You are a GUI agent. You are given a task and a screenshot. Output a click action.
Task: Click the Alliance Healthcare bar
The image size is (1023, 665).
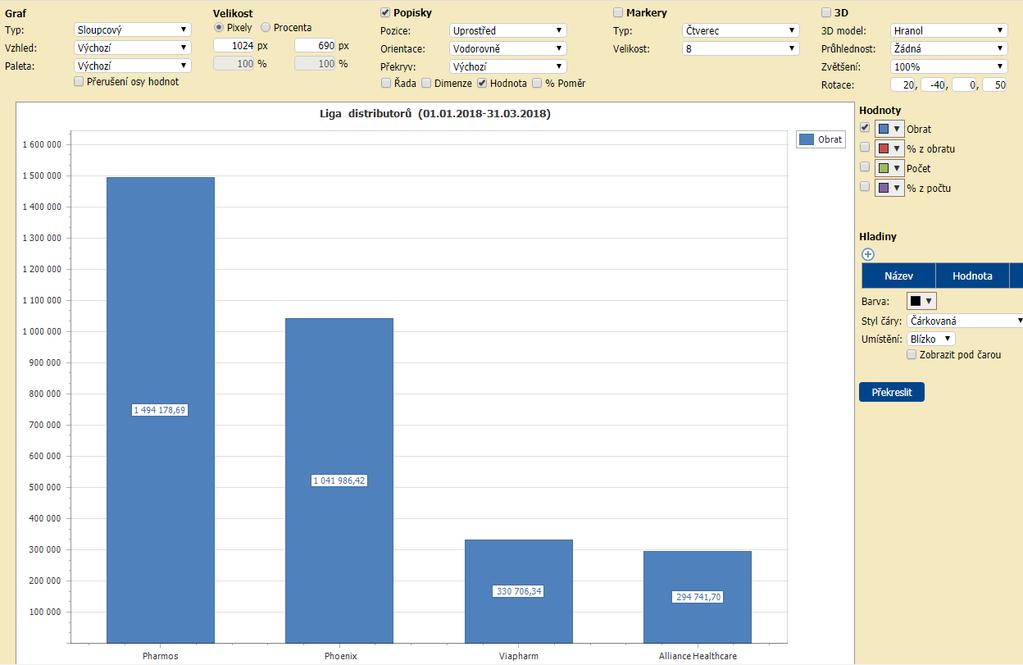[697, 598]
